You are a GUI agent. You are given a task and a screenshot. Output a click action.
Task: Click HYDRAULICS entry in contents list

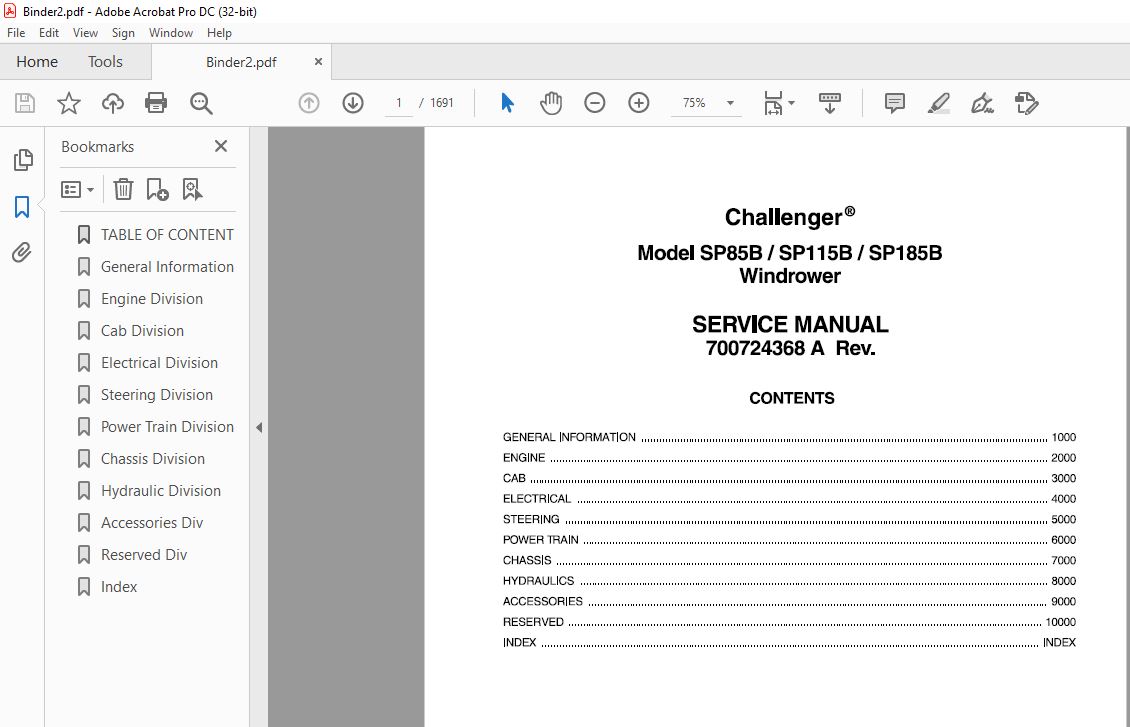(x=789, y=581)
